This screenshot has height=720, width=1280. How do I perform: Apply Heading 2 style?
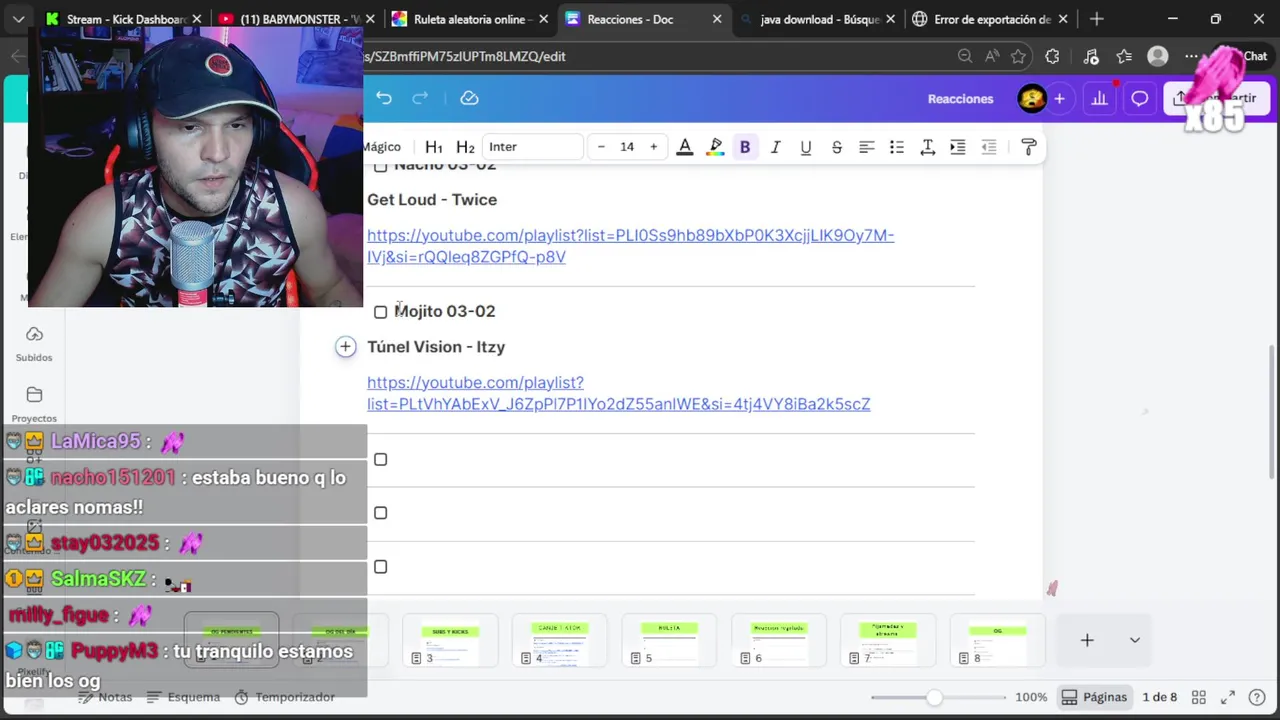[465, 147]
